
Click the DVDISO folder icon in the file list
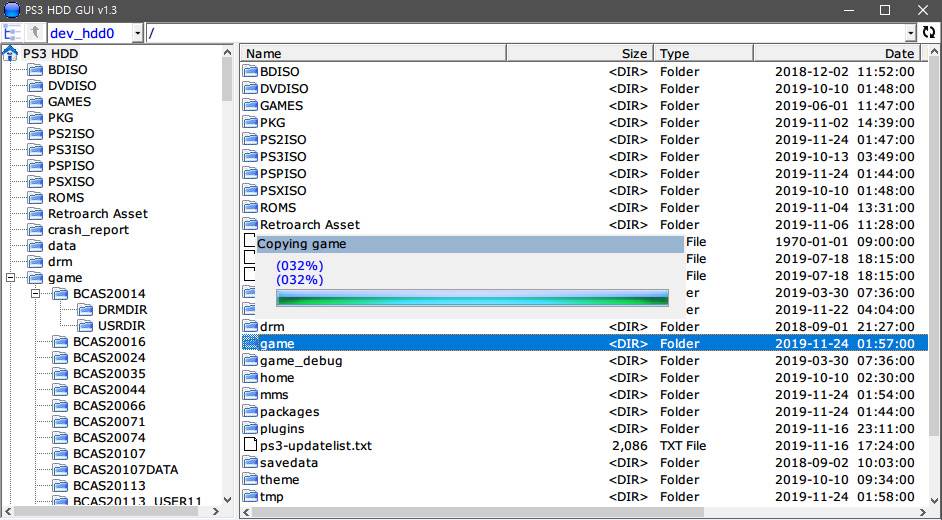tap(250, 88)
